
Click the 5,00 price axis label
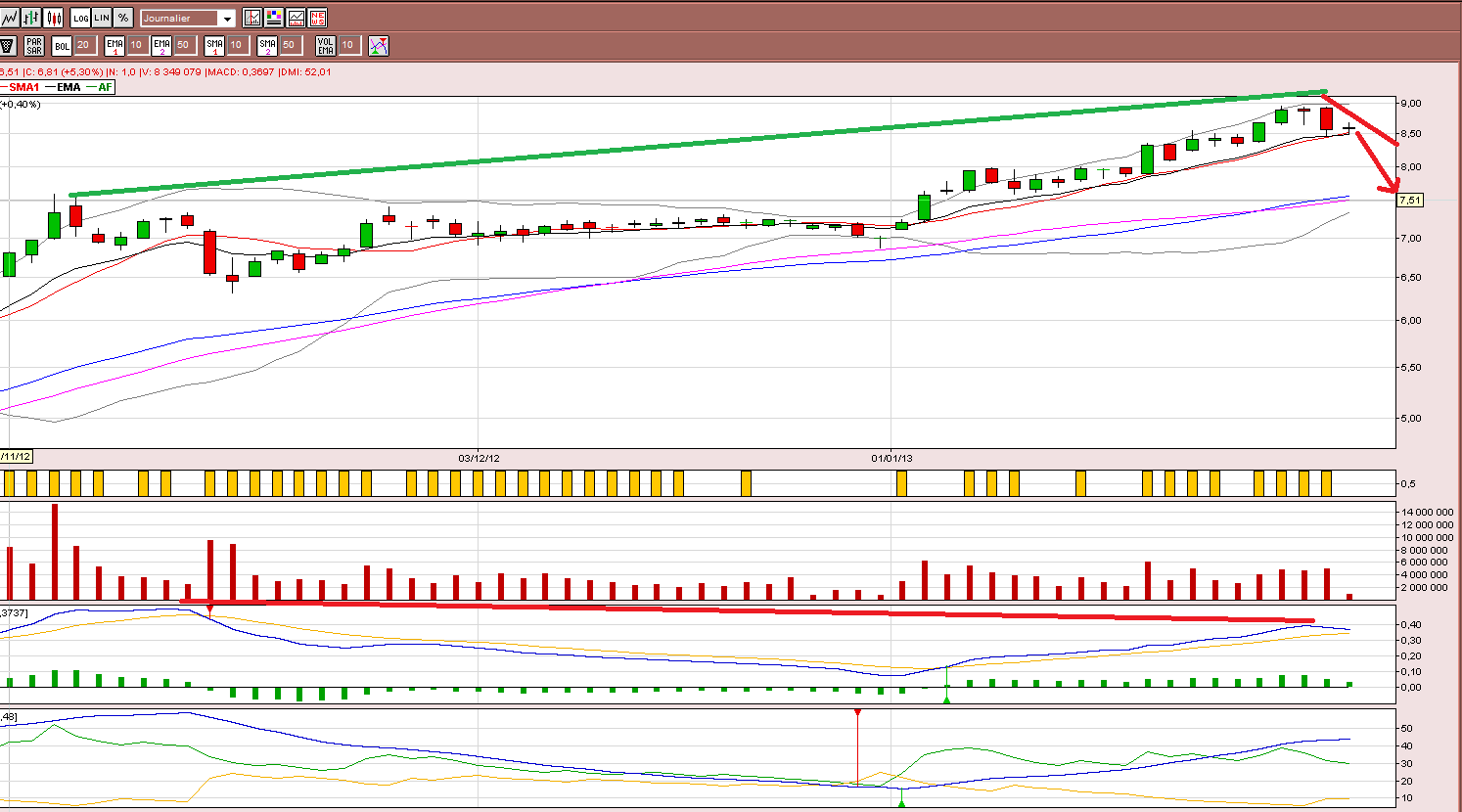pyautogui.click(x=1410, y=419)
